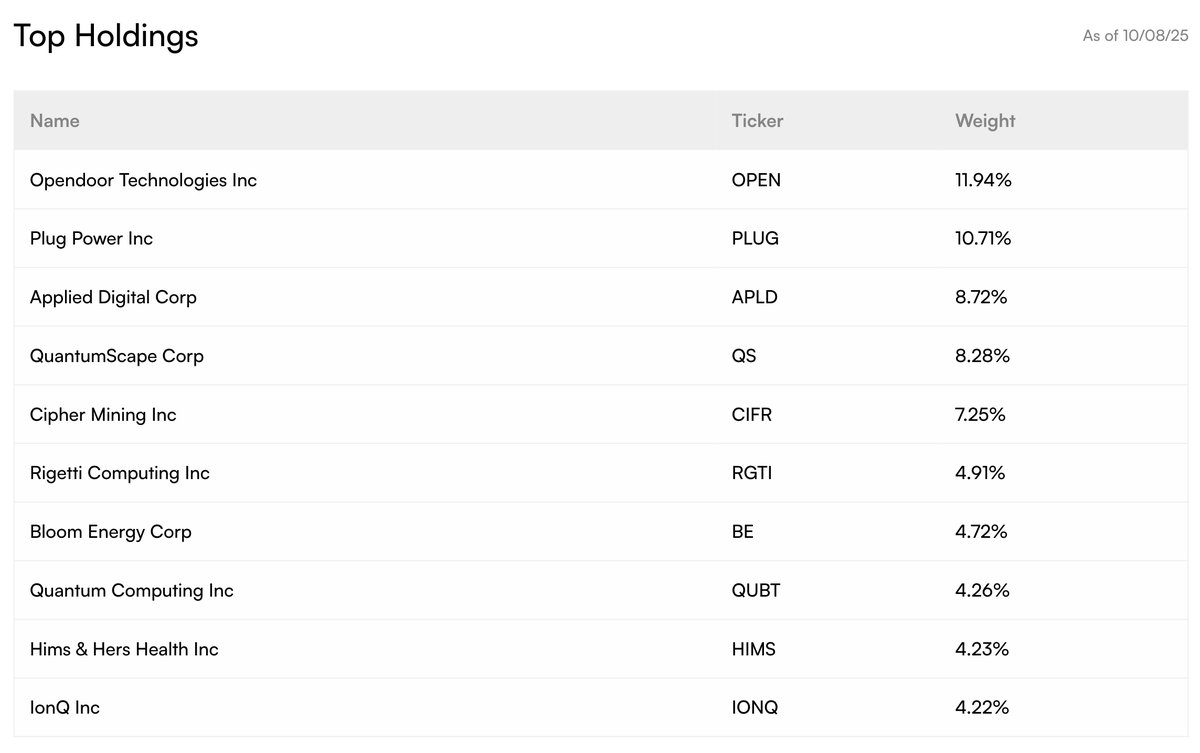Viewport: 1200px width, 753px height.
Task: Select the Applied Digital Corp row
Action: 113,297
